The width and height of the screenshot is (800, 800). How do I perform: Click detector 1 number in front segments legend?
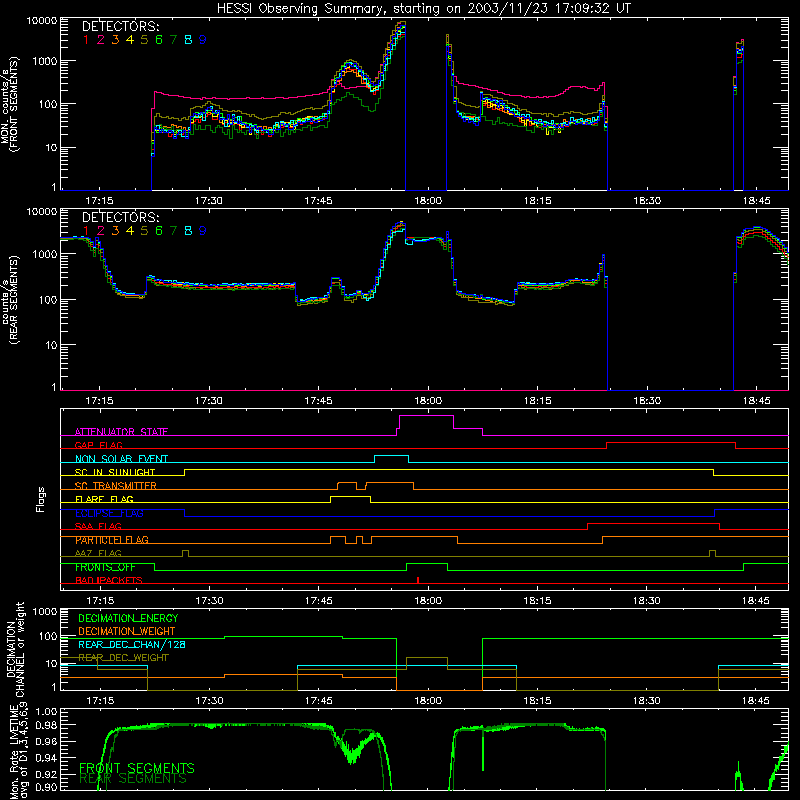click(86, 39)
